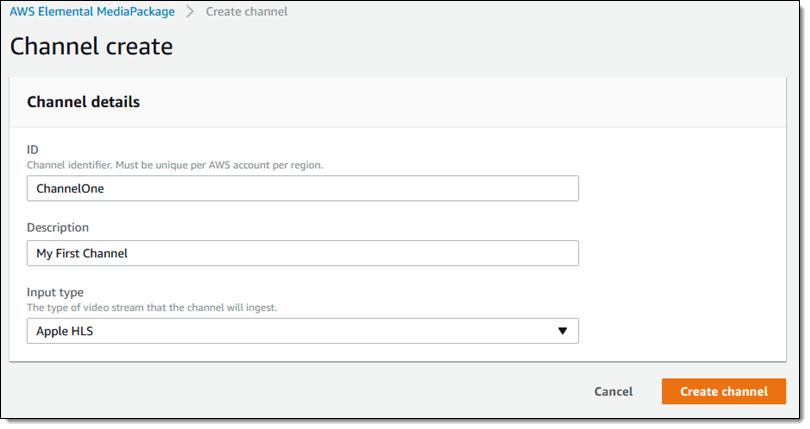Place cursor after ChannelOne text in ID box
810x429 pixels.
click(x=105, y=189)
